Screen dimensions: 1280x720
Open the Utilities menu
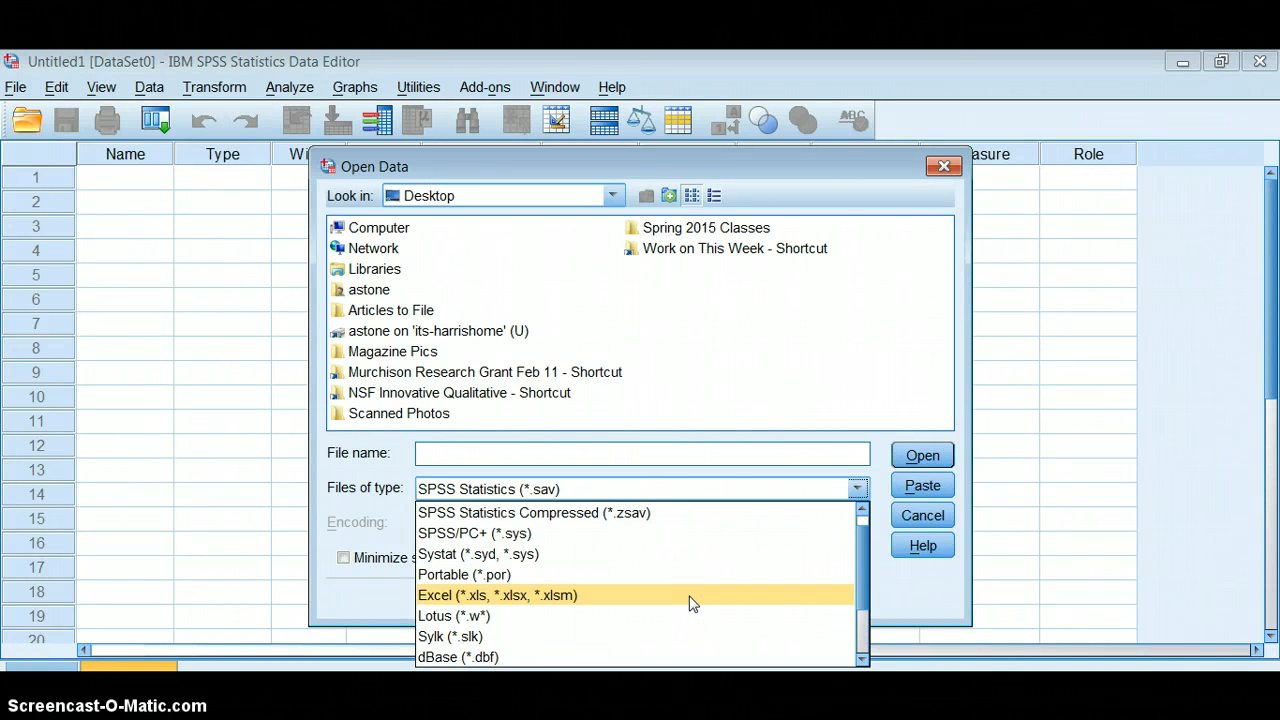[418, 87]
